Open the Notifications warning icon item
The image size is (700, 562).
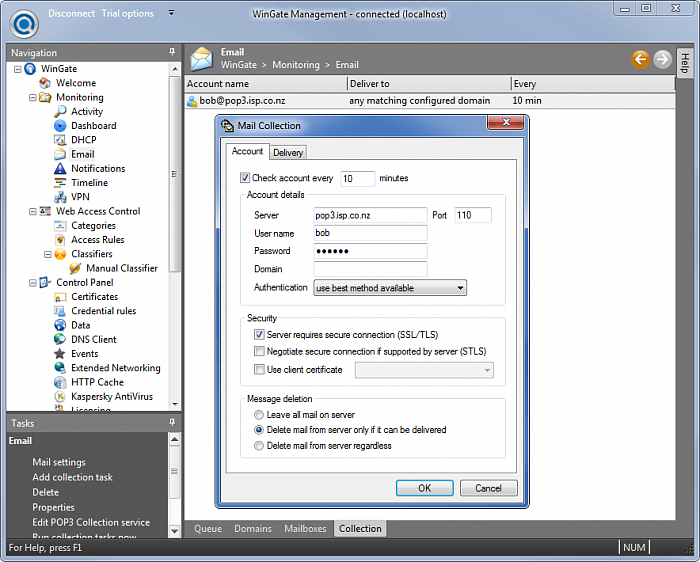coord(60,169)
